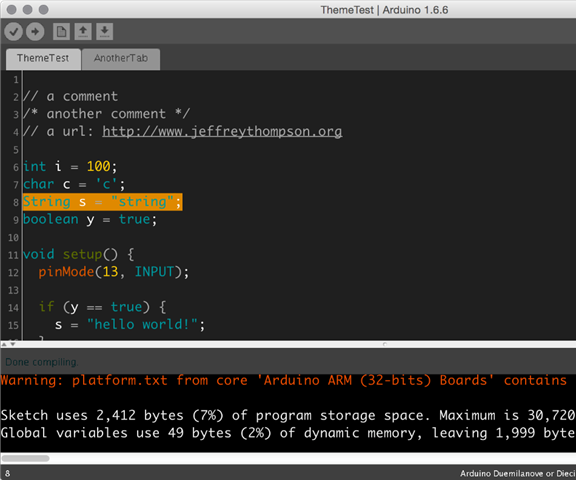The height and width of the screenshot is (480, 576).
Task: Click the orange platform.txt warning text
Action: click(284, 380)
